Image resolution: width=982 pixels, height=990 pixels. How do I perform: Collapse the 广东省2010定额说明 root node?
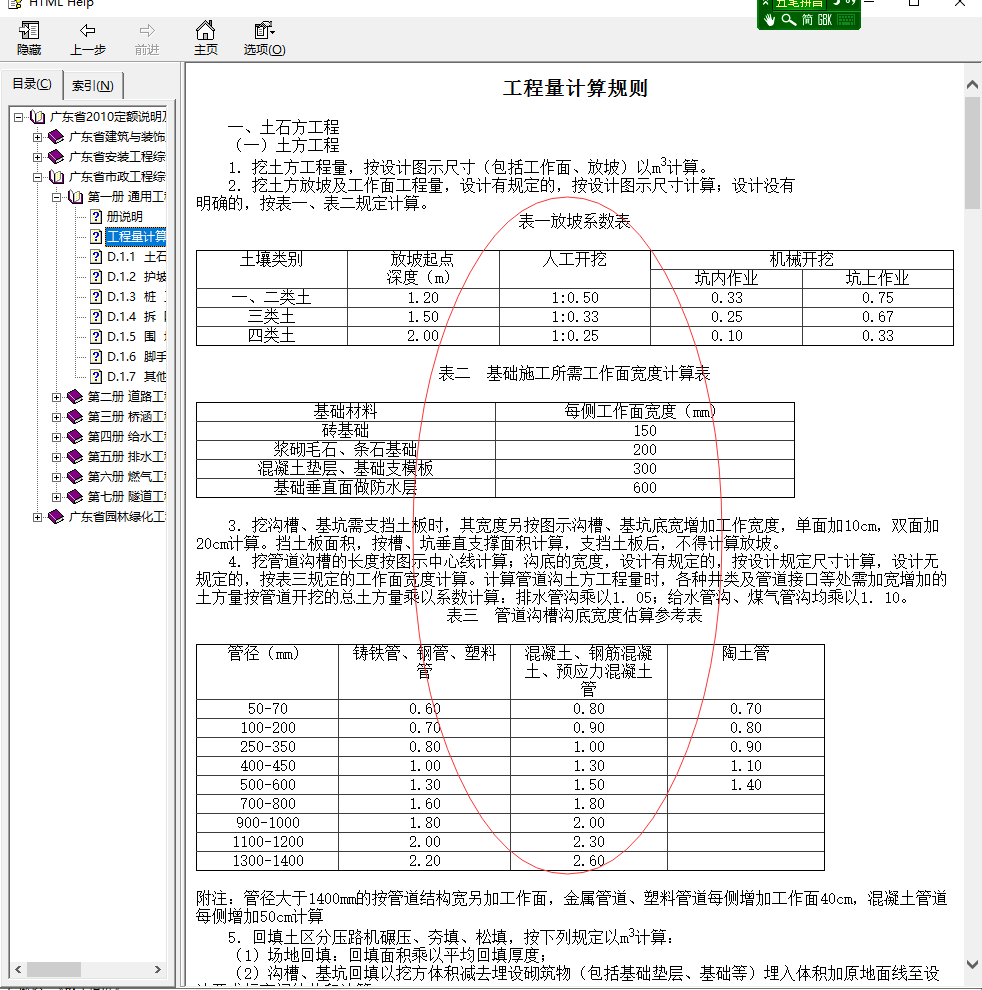pos(18,117)
